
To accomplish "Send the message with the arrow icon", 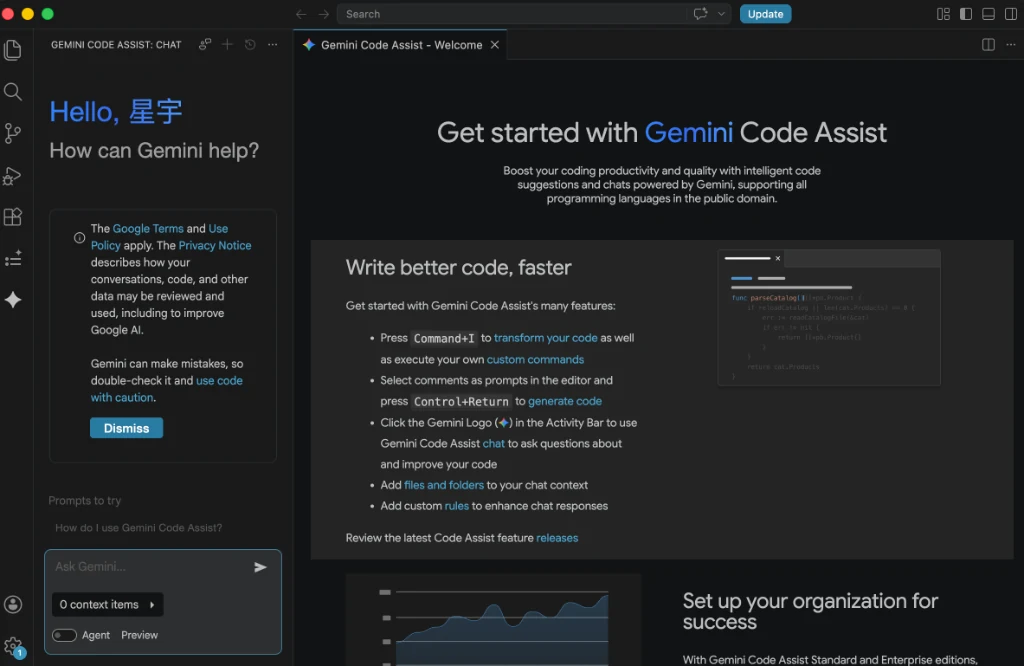I will click(x=260, y=567).
